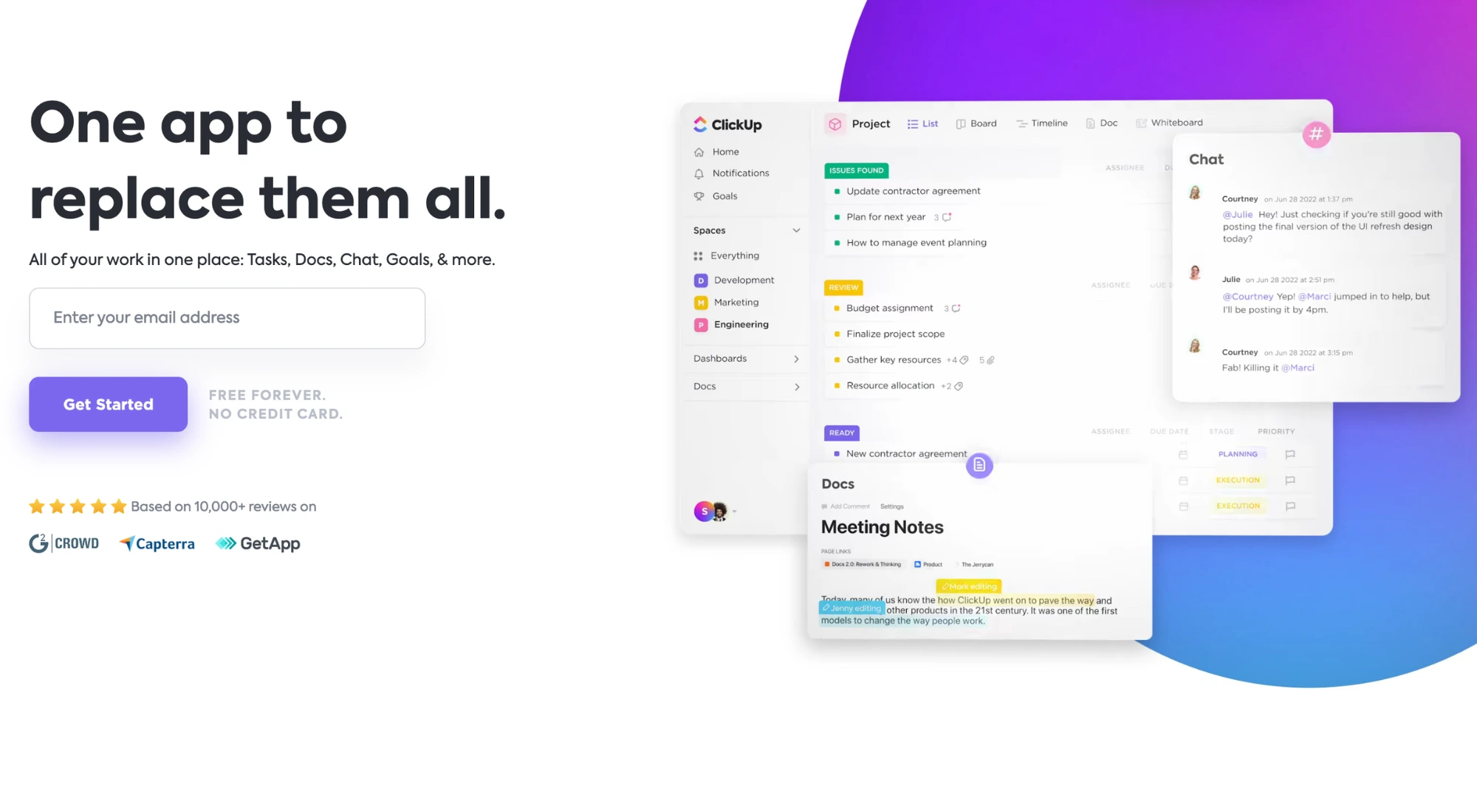Select the Everything view item
This screenshot has height=812, width=1477.
coord(735,255)
